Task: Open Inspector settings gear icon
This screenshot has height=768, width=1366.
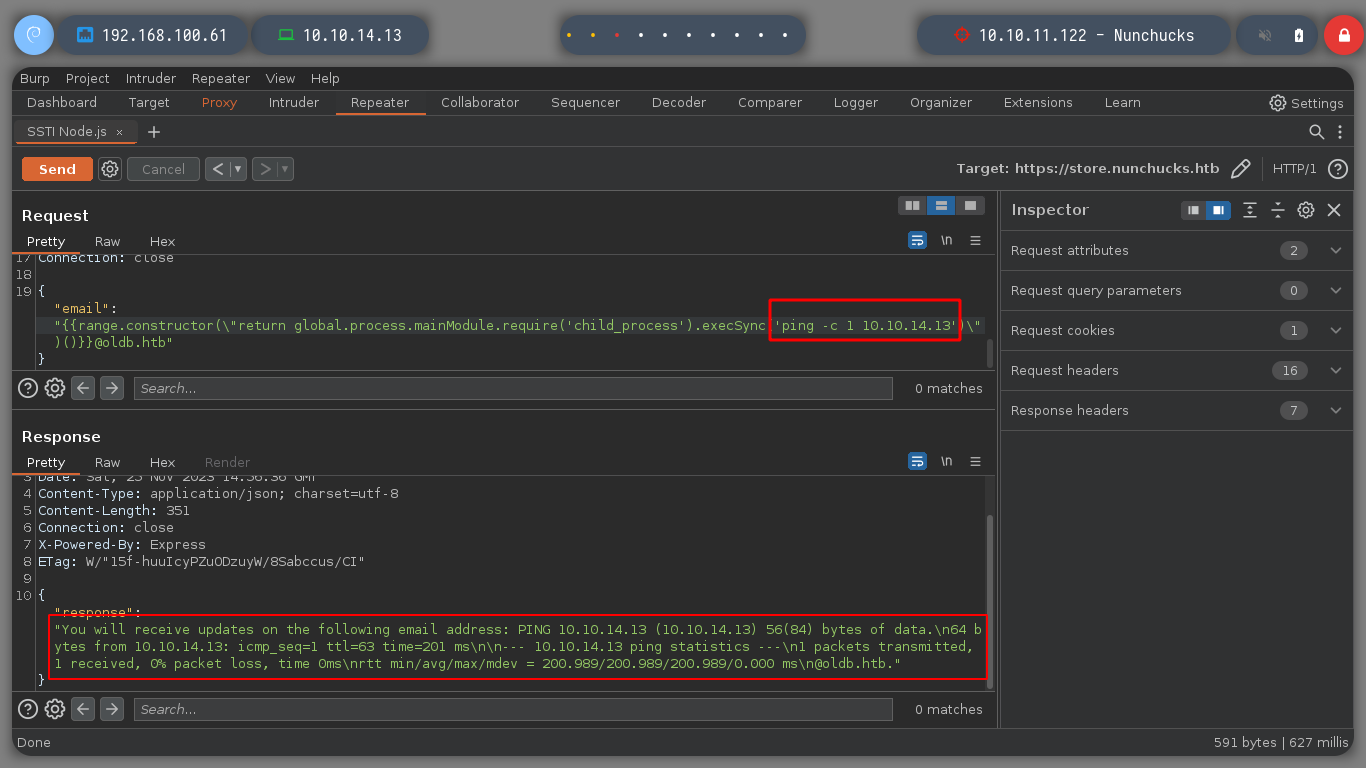Action: pyautogui.click(x=1306, y=210)
